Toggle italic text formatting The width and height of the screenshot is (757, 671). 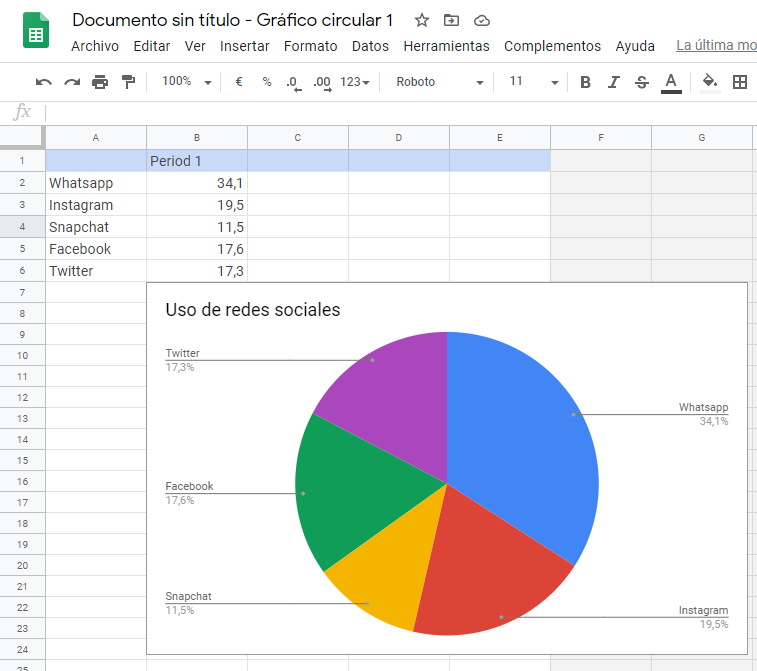pyautogui.click(x=614, y=82)
